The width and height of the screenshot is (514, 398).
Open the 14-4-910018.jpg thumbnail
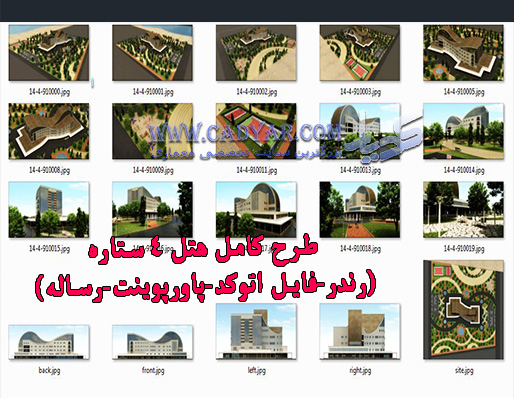(x=360, y=209)
